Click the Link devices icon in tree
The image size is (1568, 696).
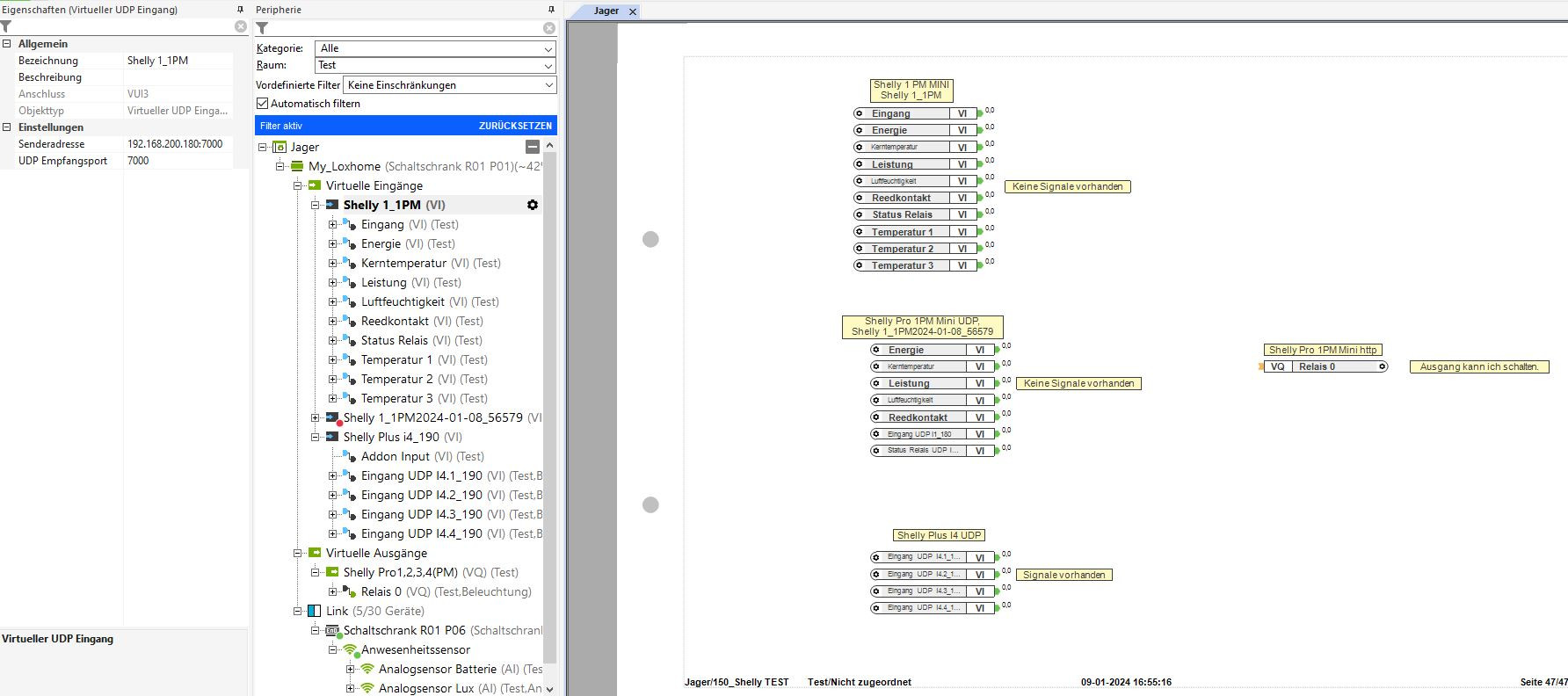click(314, 611)
